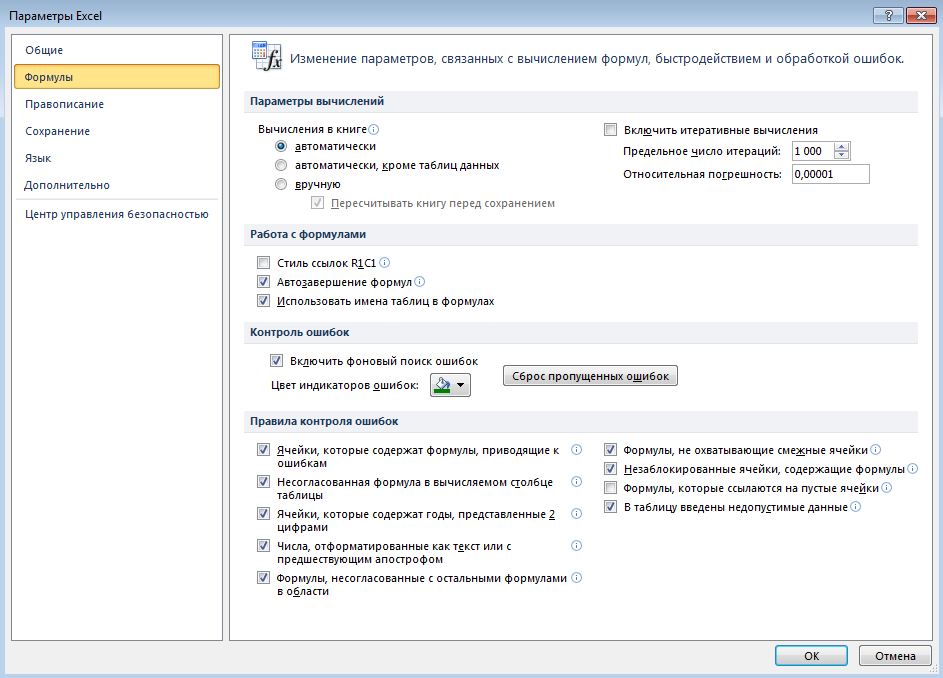This screenshot has width=943, height=678.
Task: Click info icon beside Автозавершение формул
Action: 420,282
